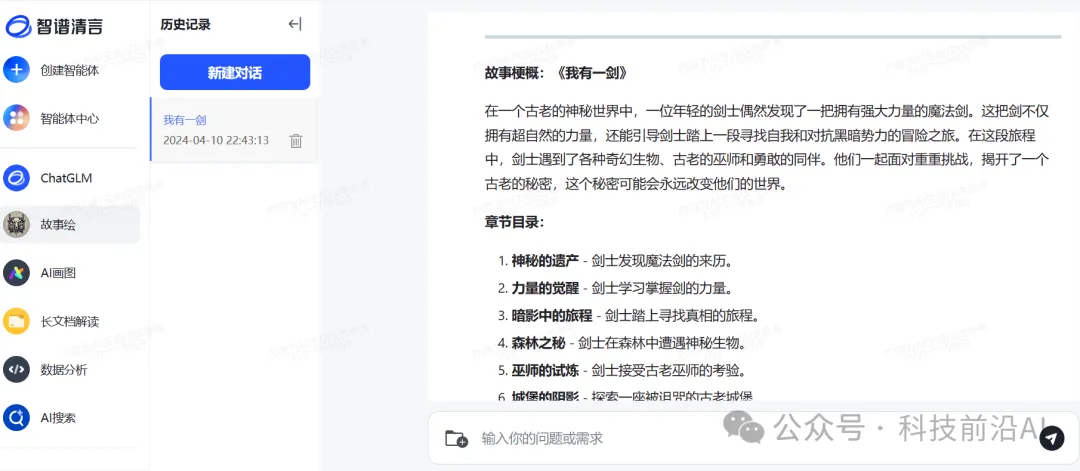This screenshot has width=1080, height=471.
Task: Click the 历史记录 heading
Action: click(x=185, y=25)
